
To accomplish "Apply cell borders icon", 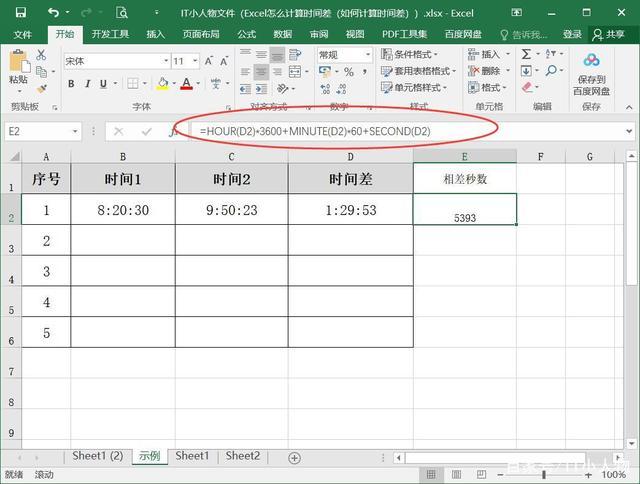I will (x=133, y=84).
